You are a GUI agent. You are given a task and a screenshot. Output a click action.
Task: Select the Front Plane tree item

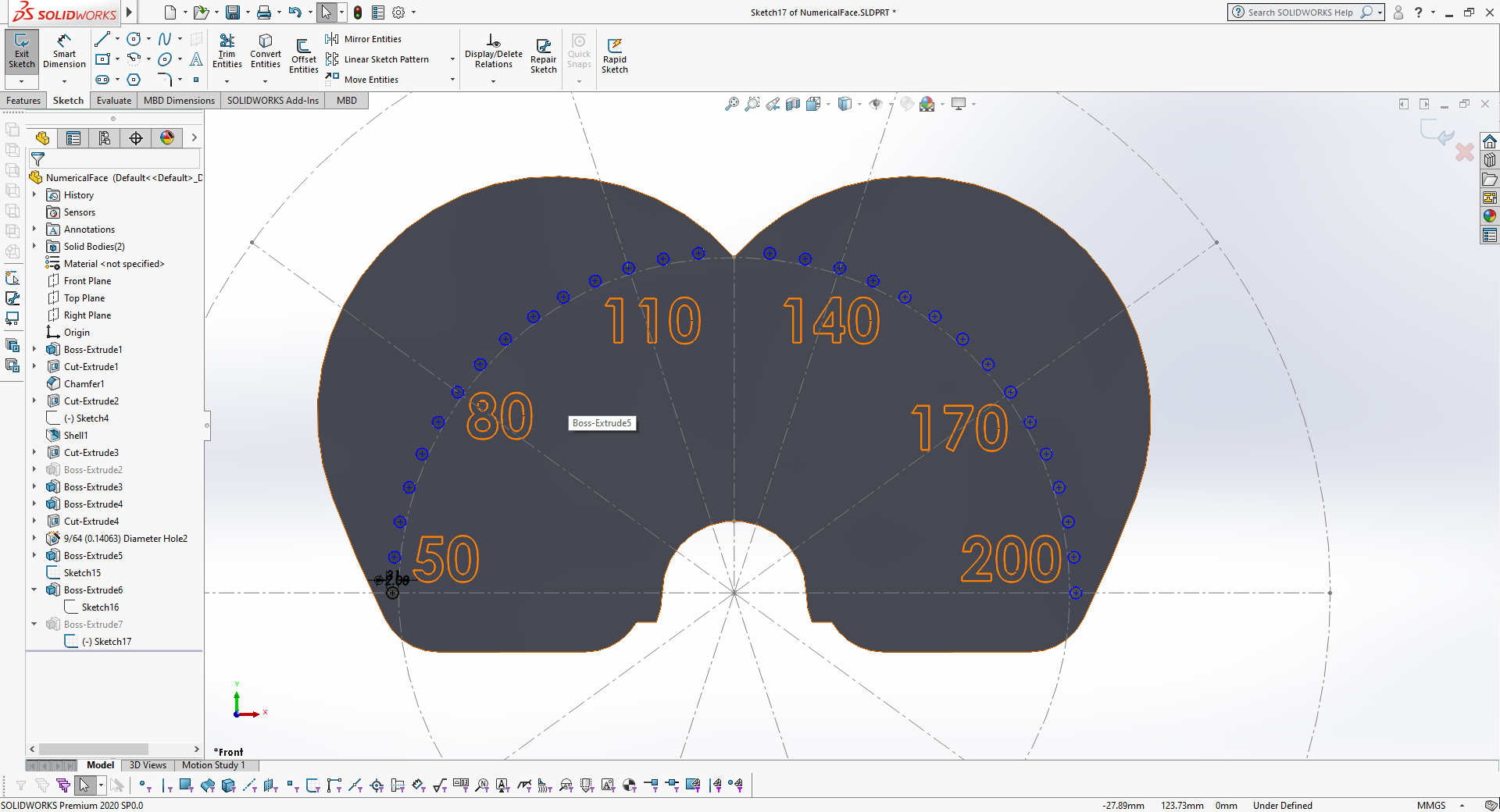(x=79, y=281)
